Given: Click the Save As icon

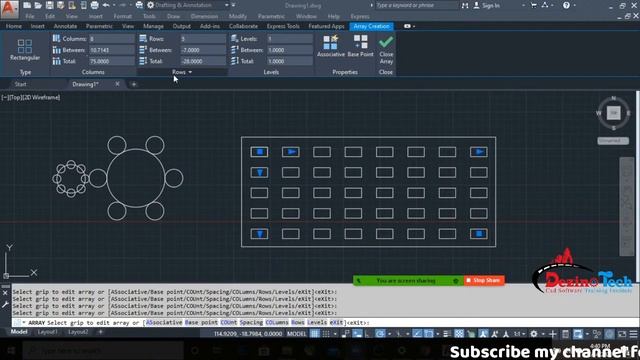Looking at the screenshot, I should click(60, 5).
